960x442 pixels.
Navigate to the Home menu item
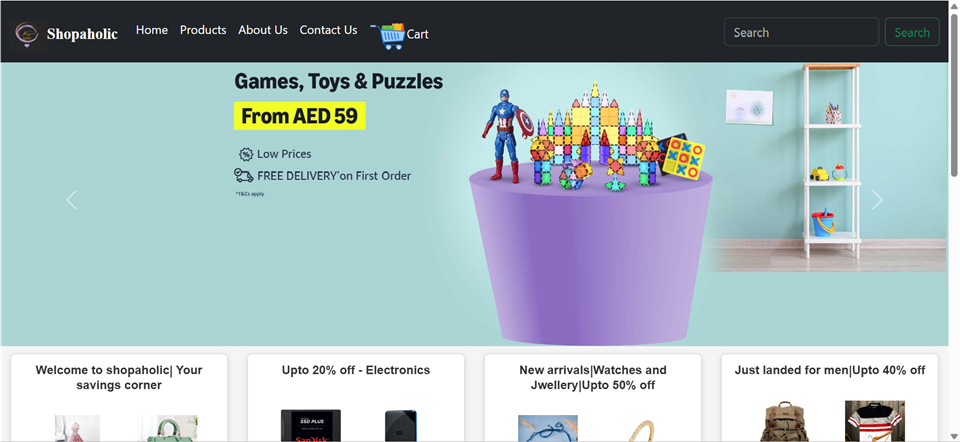[x=152, y=30]
